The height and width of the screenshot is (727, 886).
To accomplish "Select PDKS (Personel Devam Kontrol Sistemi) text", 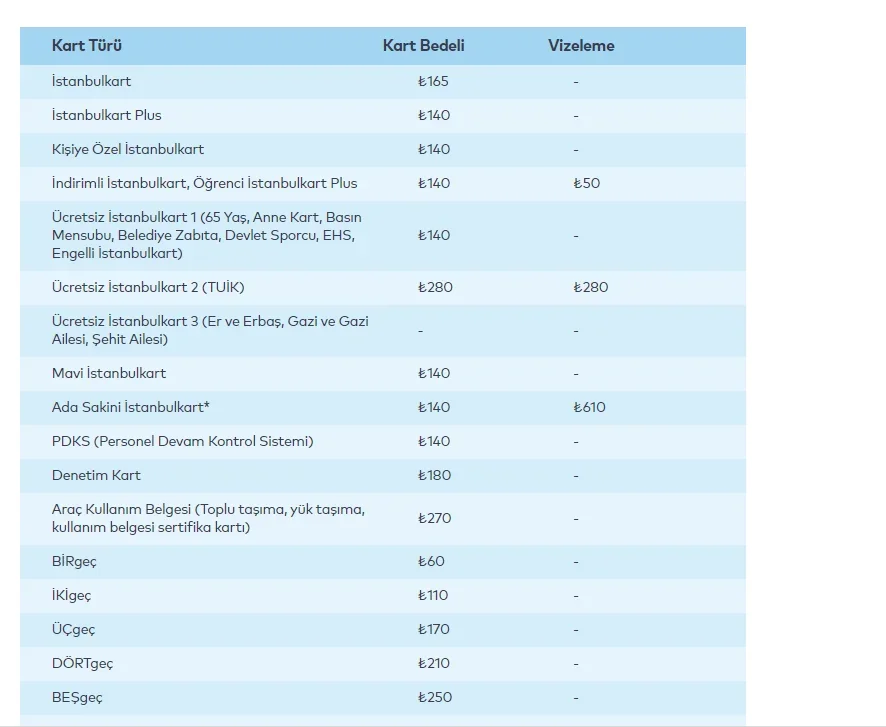I will point(182,441).
